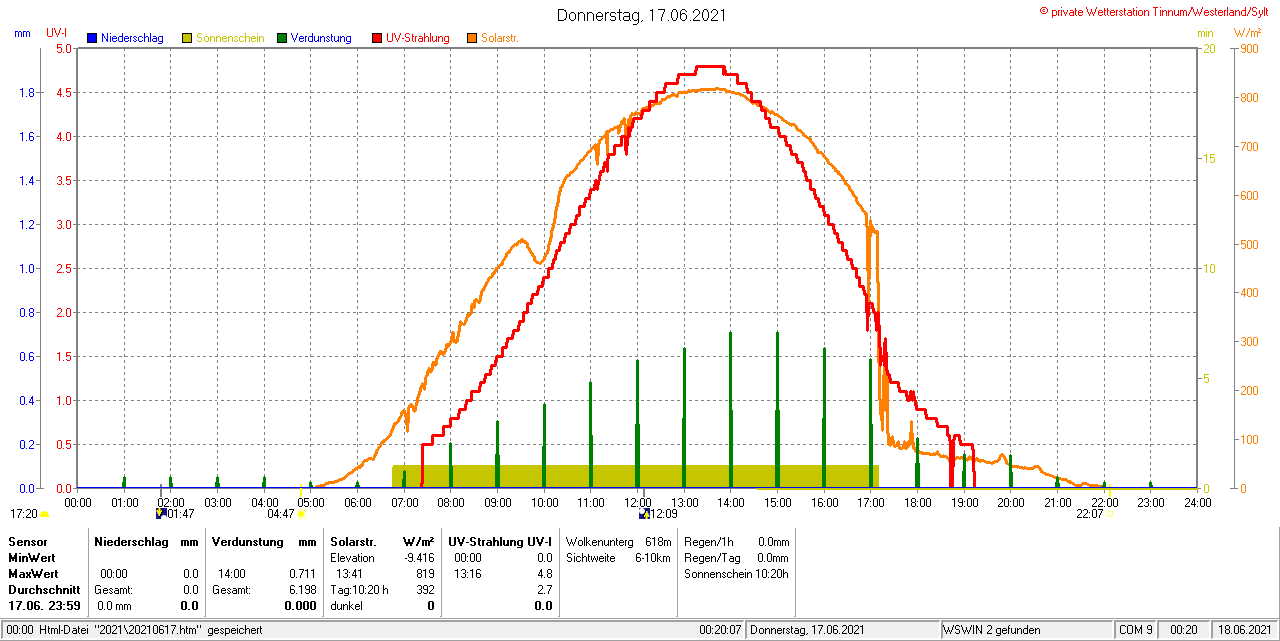Click the COM 9 status field
Screen dimensions: 1280x641
tap(1137, 630)
